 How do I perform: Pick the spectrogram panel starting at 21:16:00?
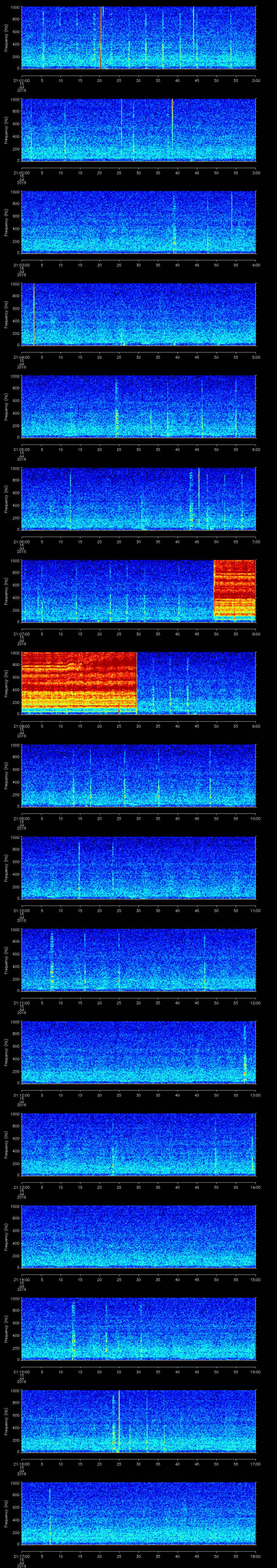139,1421
